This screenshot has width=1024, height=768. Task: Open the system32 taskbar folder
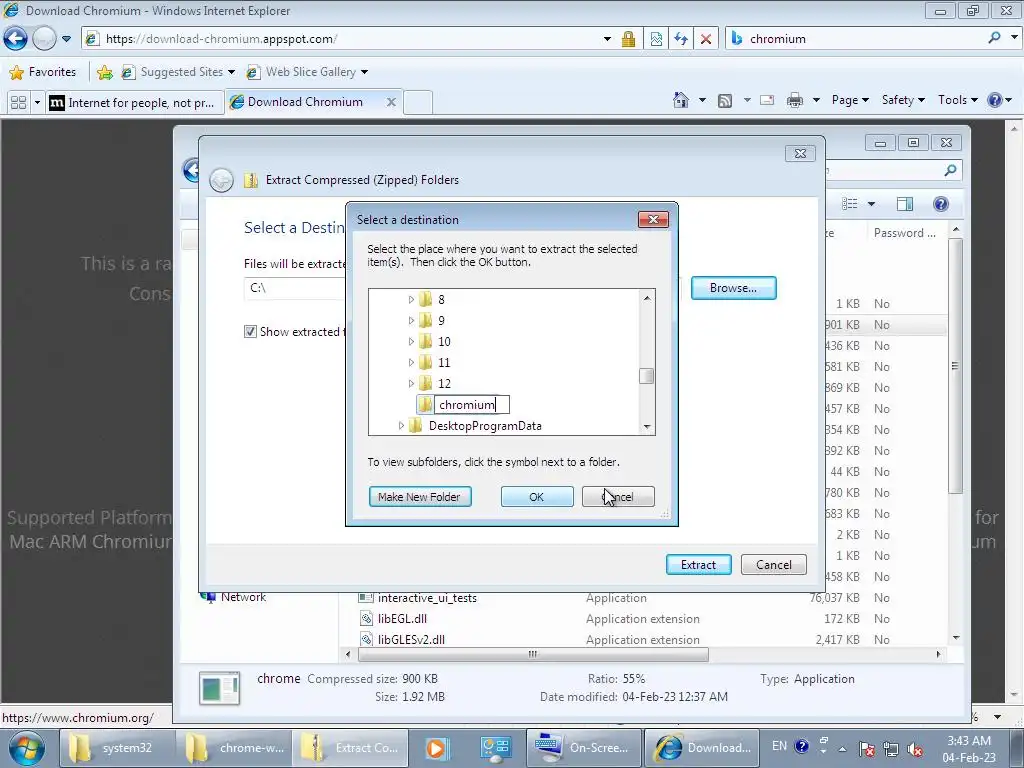(x=118, y=748)
